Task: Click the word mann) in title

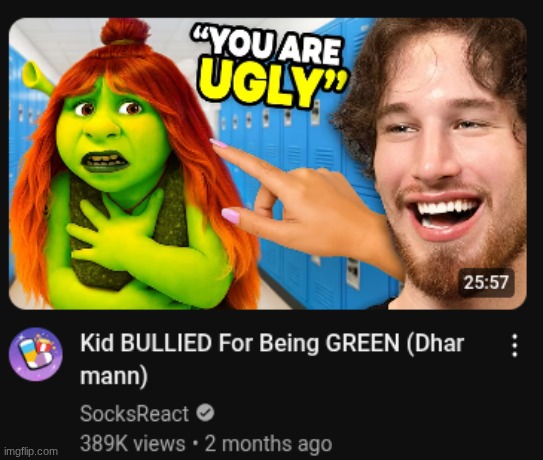Action: pos(114,376)
